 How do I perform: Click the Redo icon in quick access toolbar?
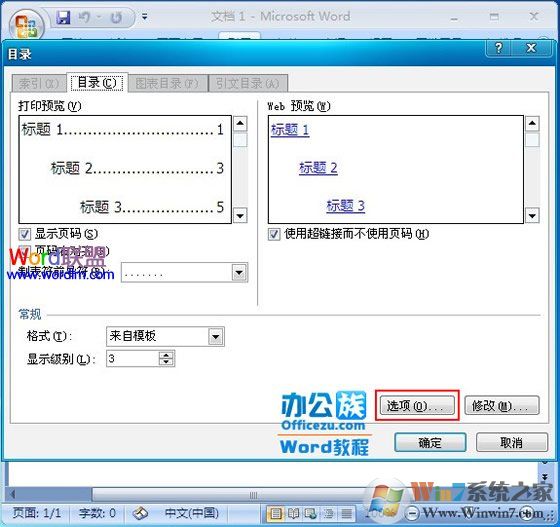(116, 17)
